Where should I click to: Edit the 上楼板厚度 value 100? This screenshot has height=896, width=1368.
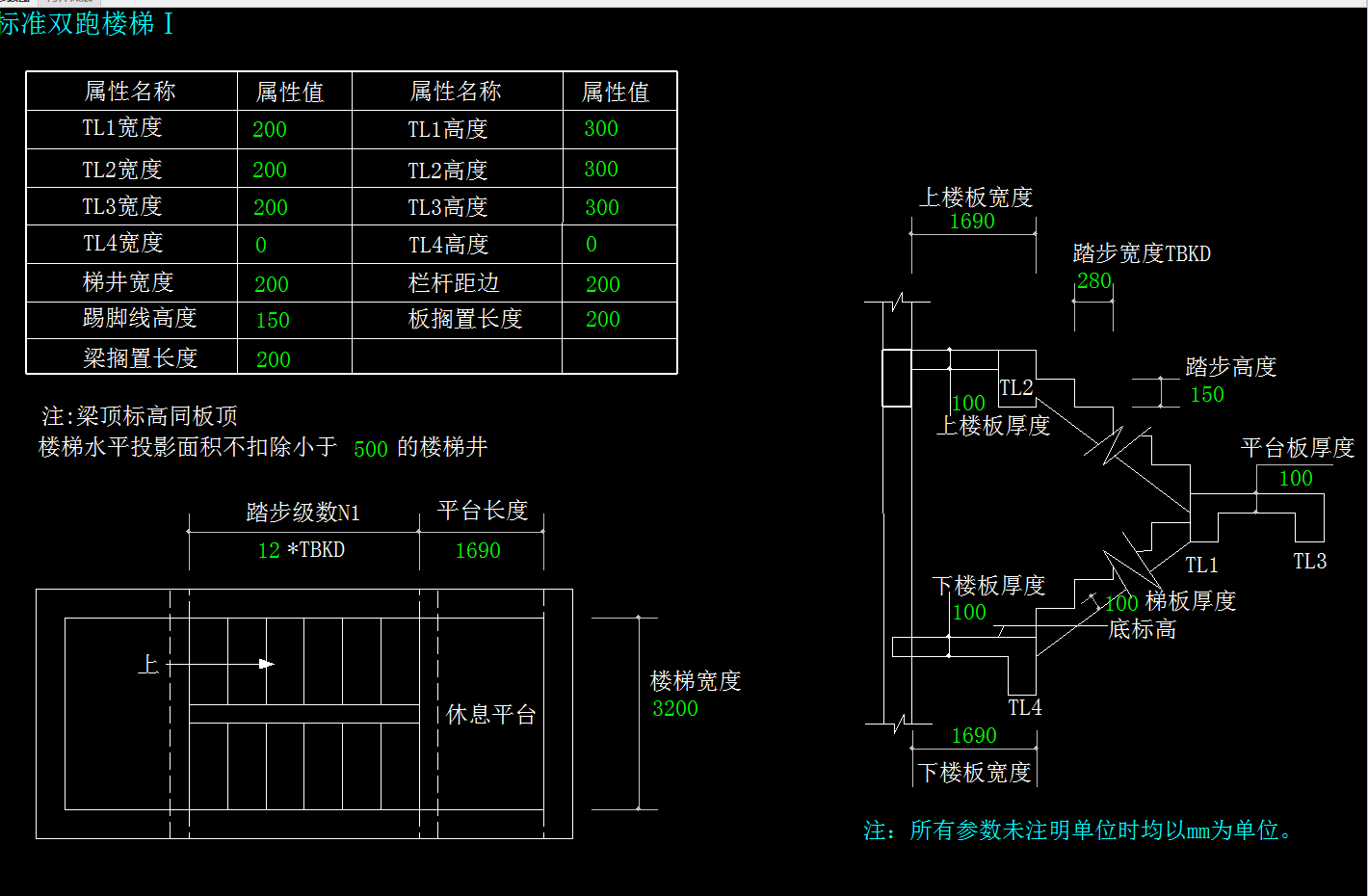[x=968, y=403]
